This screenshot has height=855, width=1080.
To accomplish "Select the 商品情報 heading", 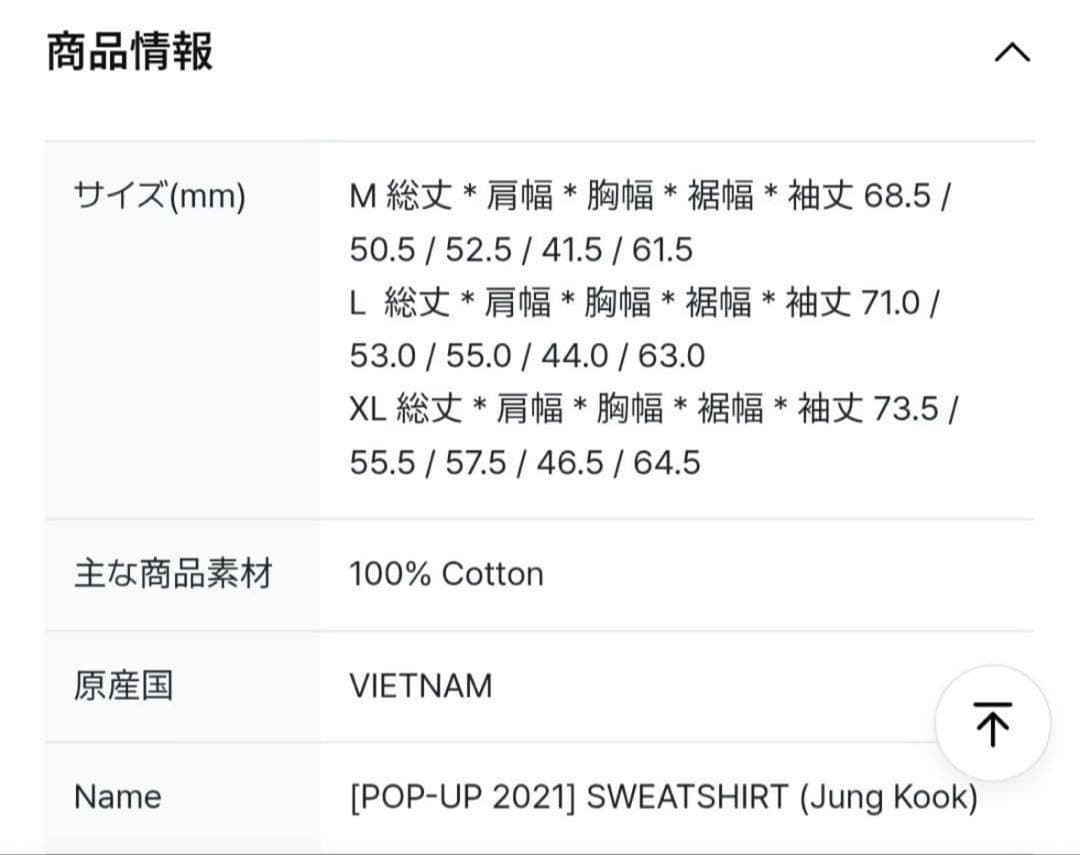I will click(x=129, y=52).
